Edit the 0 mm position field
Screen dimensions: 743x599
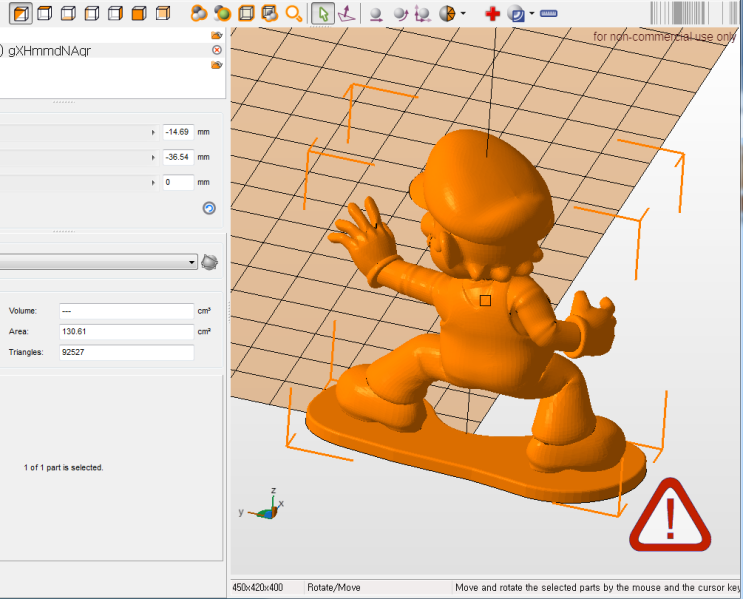(x=178, y=182)
